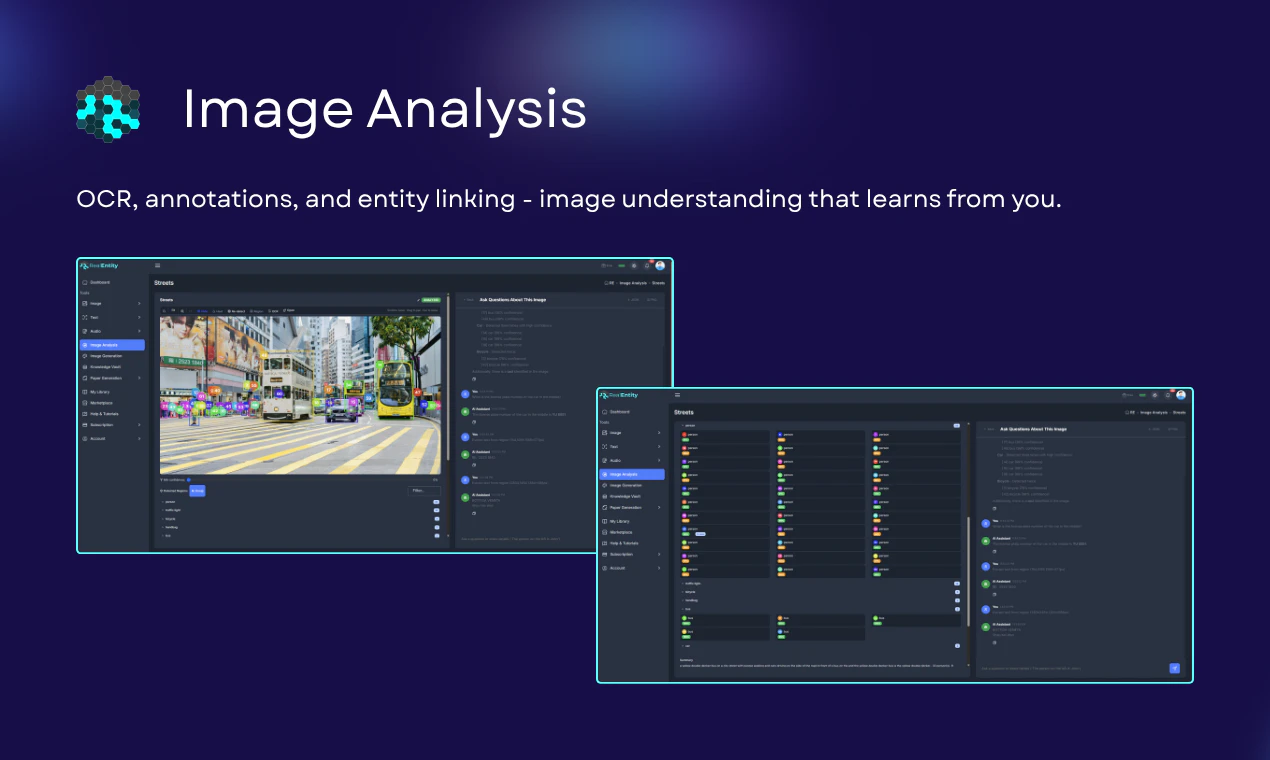The image size is (1270, 760).
Task: Expand the Image submenu in right screenshot sidebar
Action: pos(632,432)
